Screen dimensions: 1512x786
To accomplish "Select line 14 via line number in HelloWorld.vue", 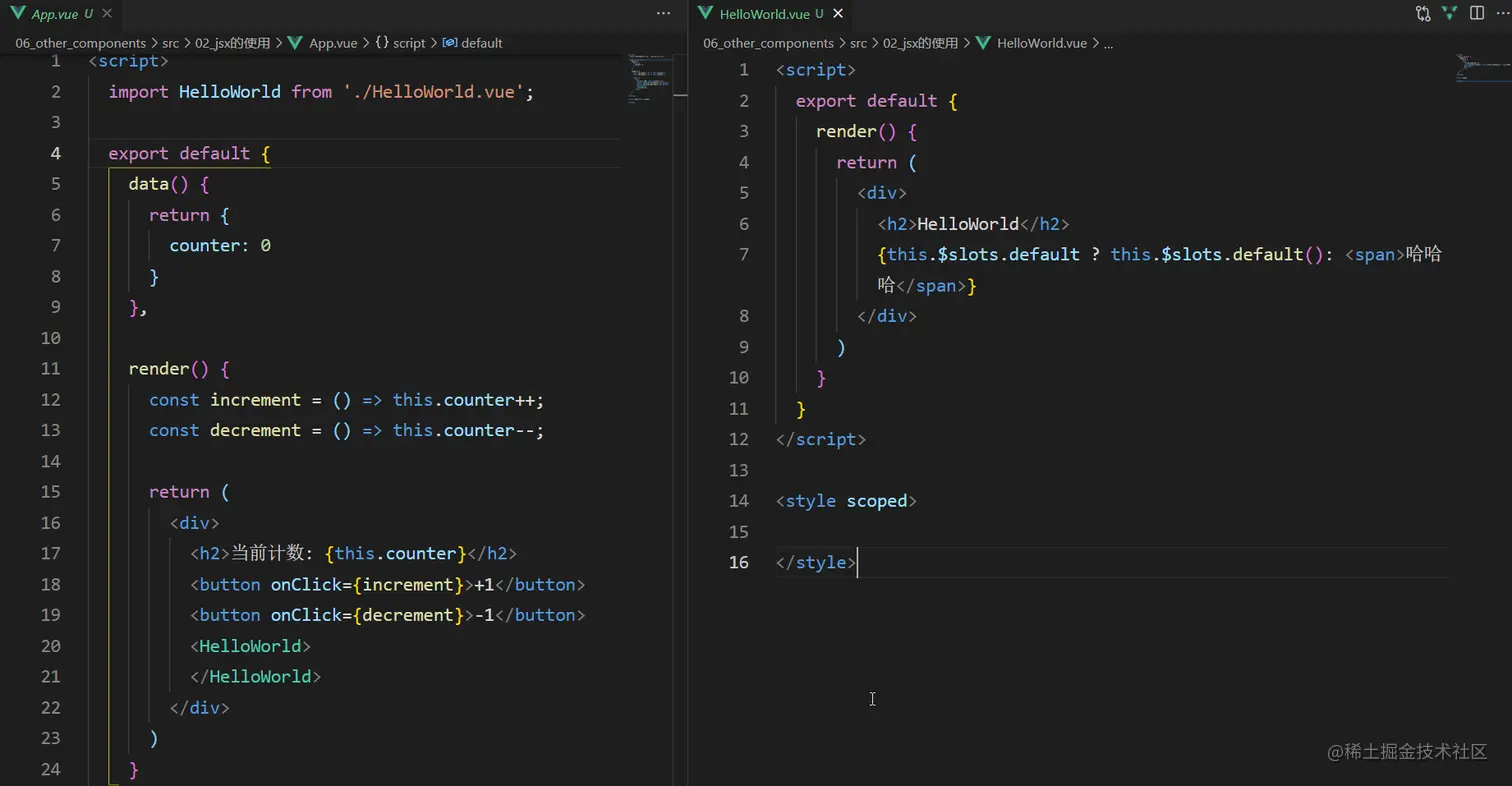I will click(739, 501).
